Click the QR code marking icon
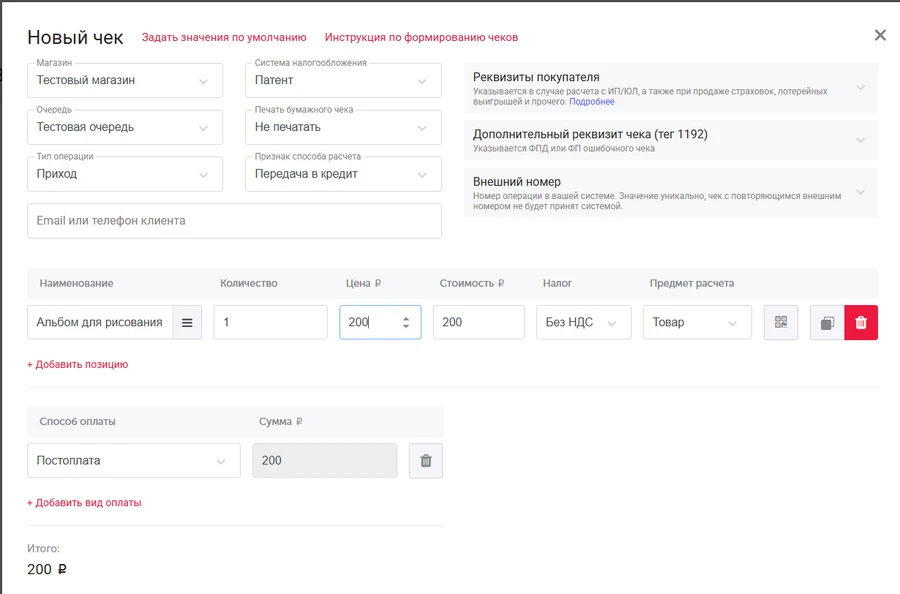900x594 pixels. pyautogui.click(x=781, y=323)
